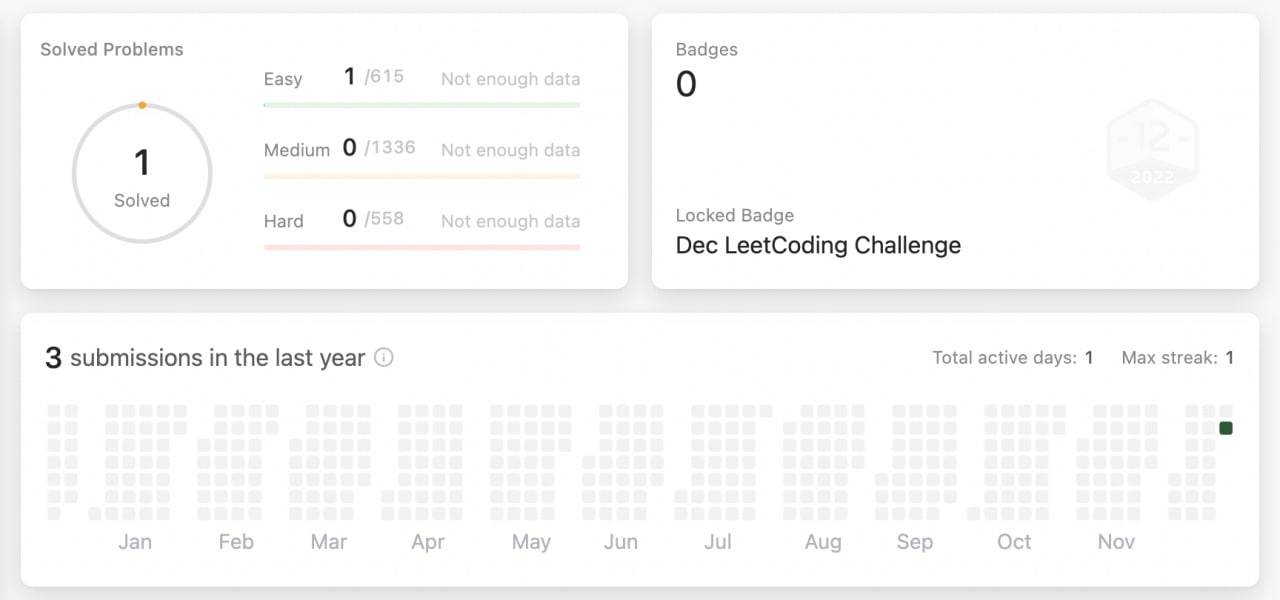Click the Badges count of 0
Screen dimensions: 1280x600
pos(686,84)
